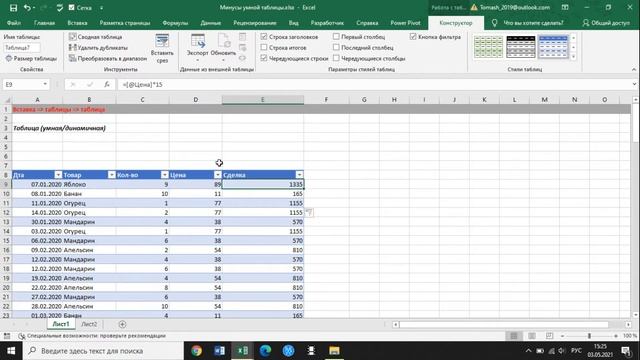640x360 pixels.
Task: Click Resize table (Размер таблицы)
Action: pos(31,58)
